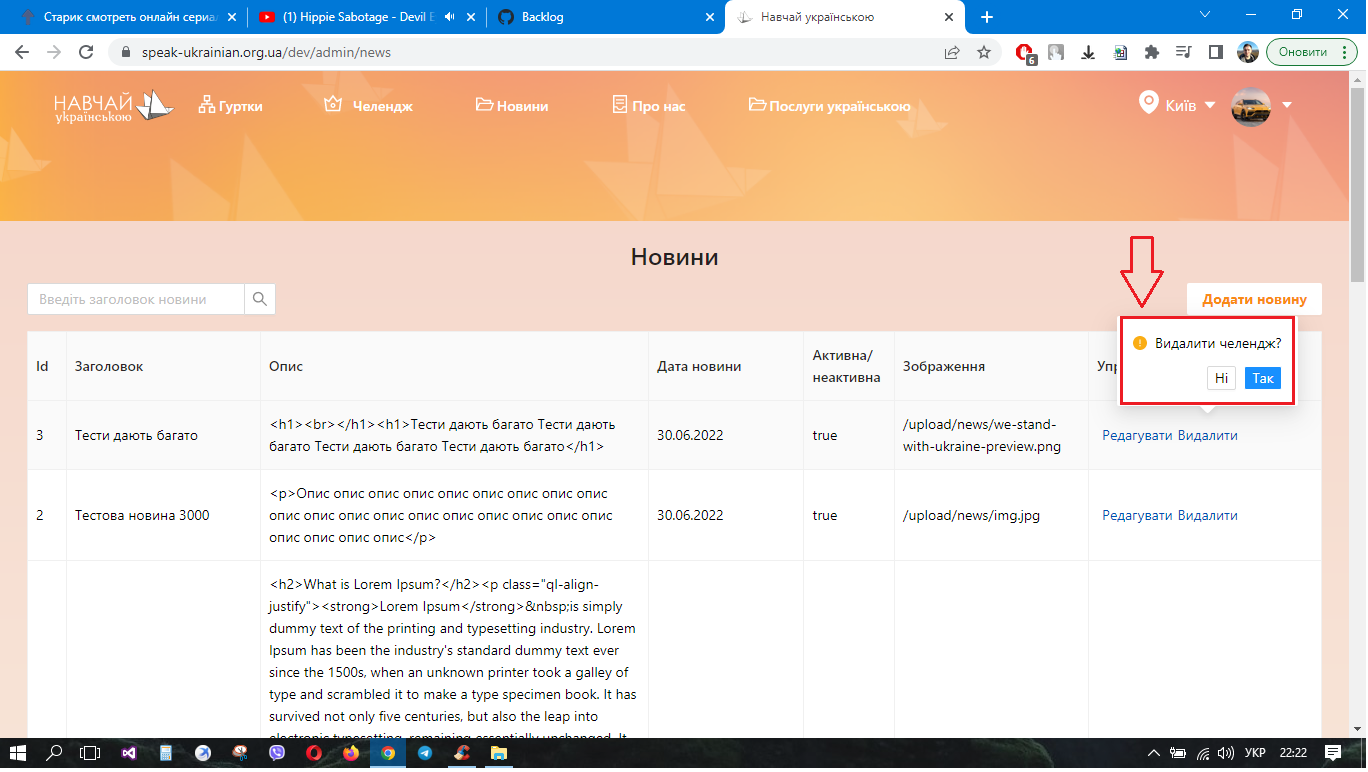Bookmark the page with the star icon
Image resolution: width=1368 pixels, height=772 pixels.
[x=986, y=52]
